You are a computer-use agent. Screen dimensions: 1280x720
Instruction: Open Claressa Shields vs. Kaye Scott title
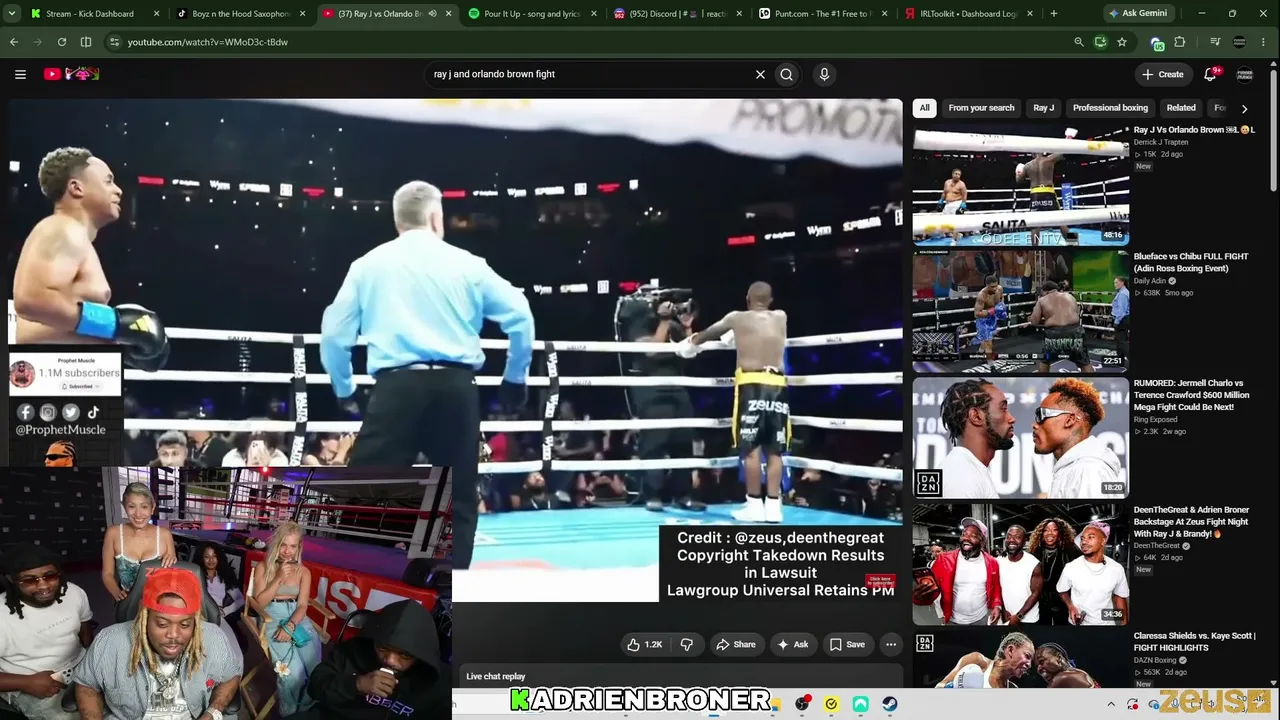(x=1194, y=641)
